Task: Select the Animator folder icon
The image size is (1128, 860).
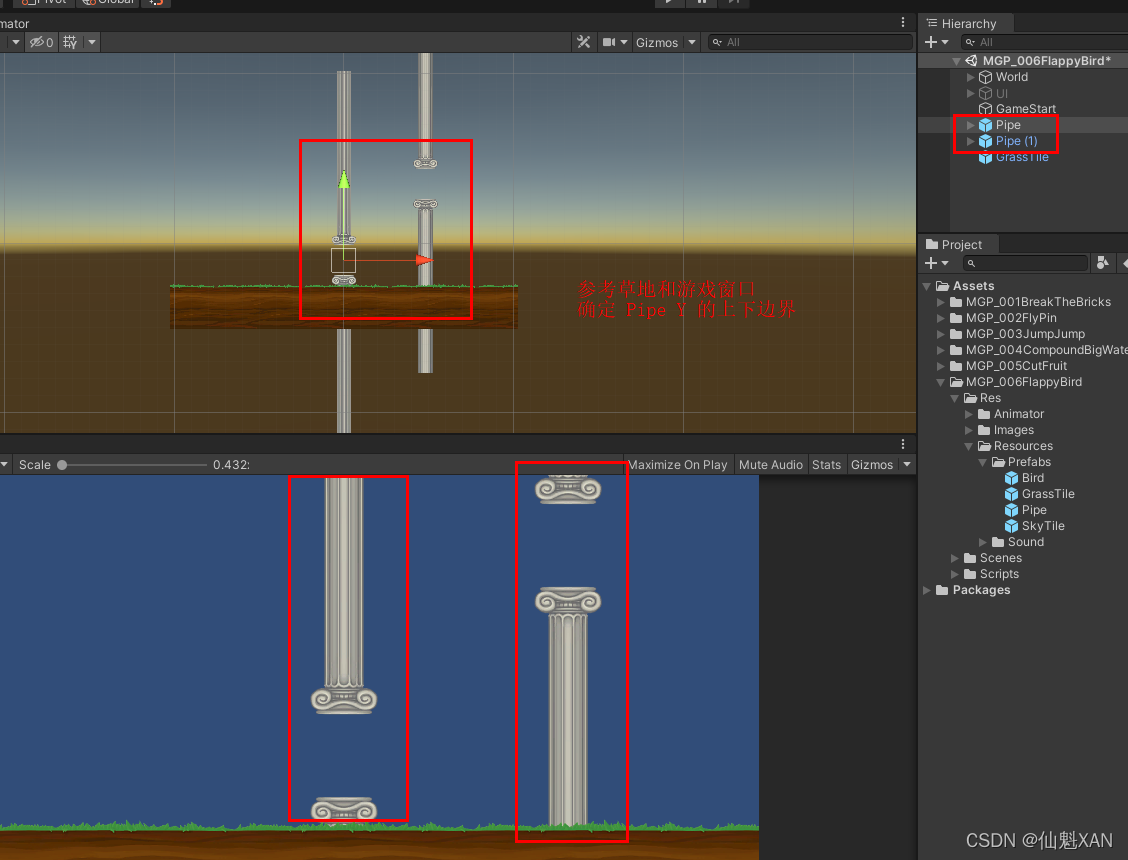Action: click(984, 414)
